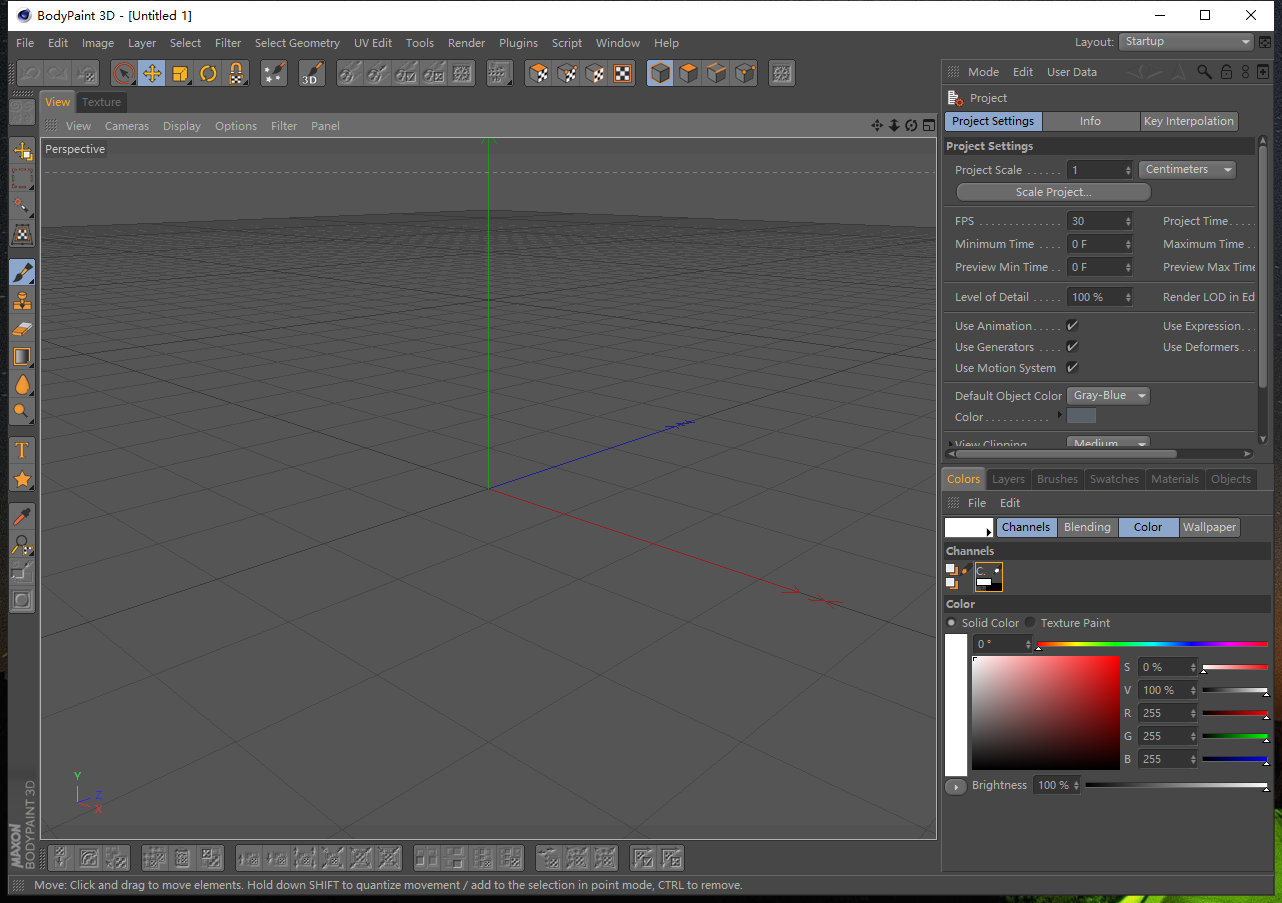
Task: Activate the 3D paint mode icon
Action: (x=311, y=73)
